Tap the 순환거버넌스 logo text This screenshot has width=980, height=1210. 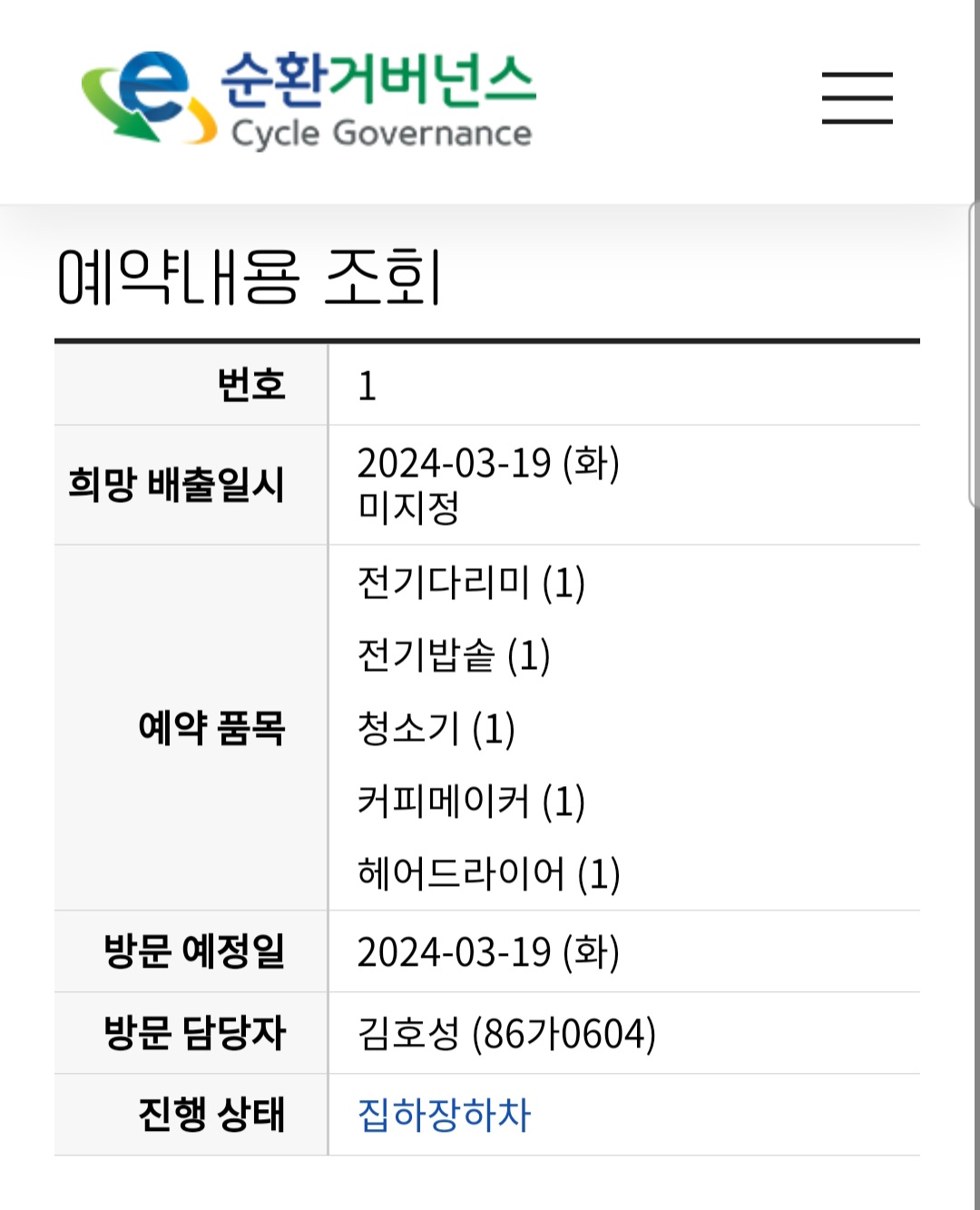click(x=378, y=77)
